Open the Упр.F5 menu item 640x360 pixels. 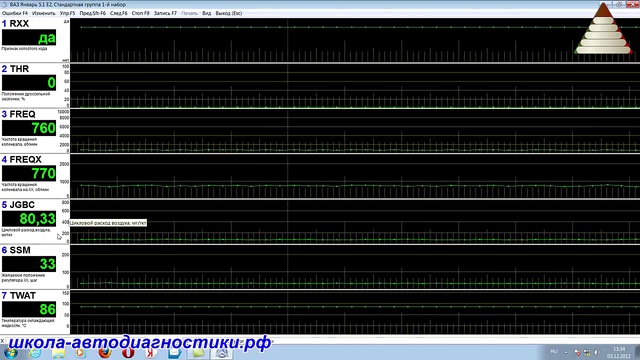67,13
